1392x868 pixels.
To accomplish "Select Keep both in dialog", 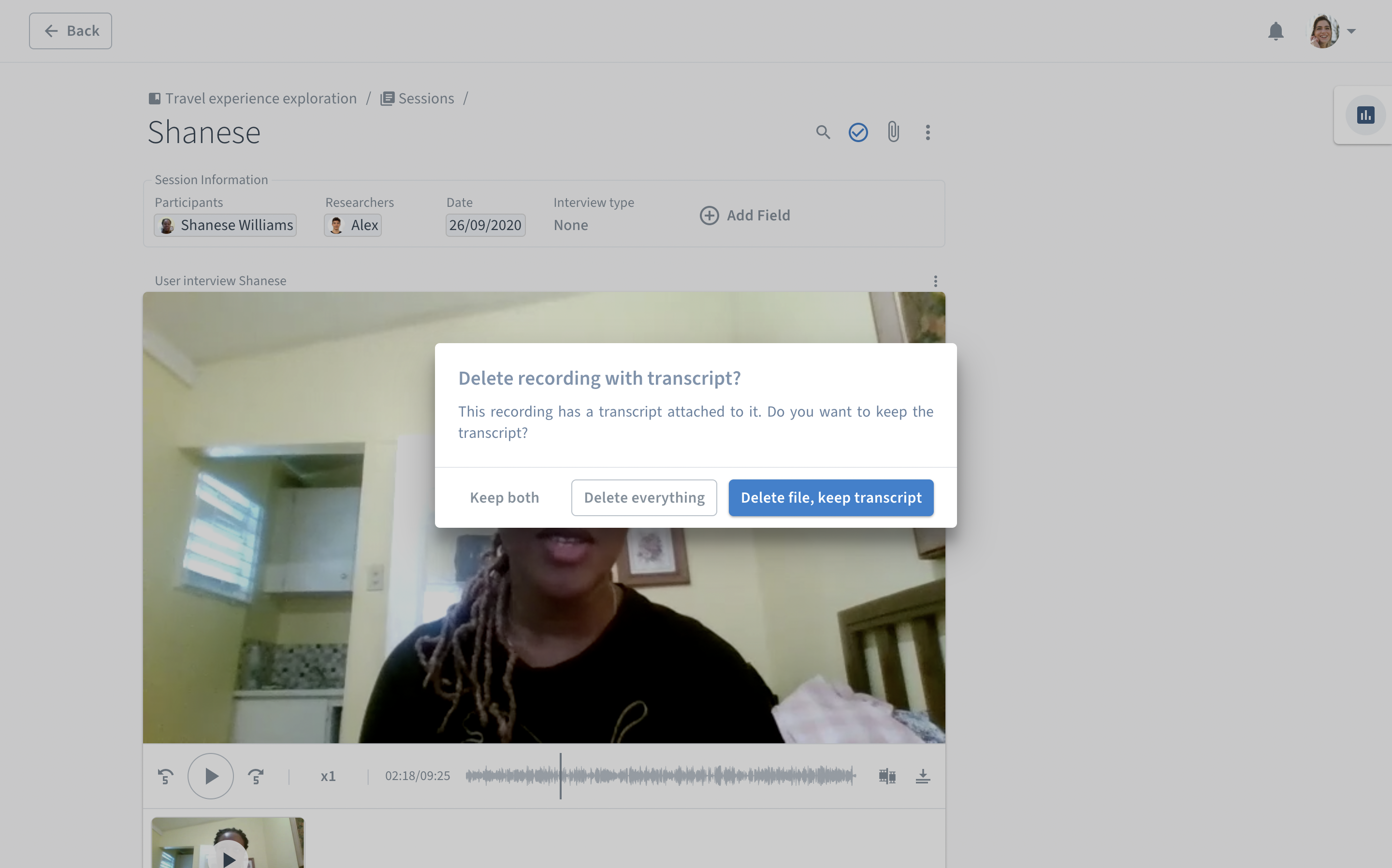I will pos(504,497).
